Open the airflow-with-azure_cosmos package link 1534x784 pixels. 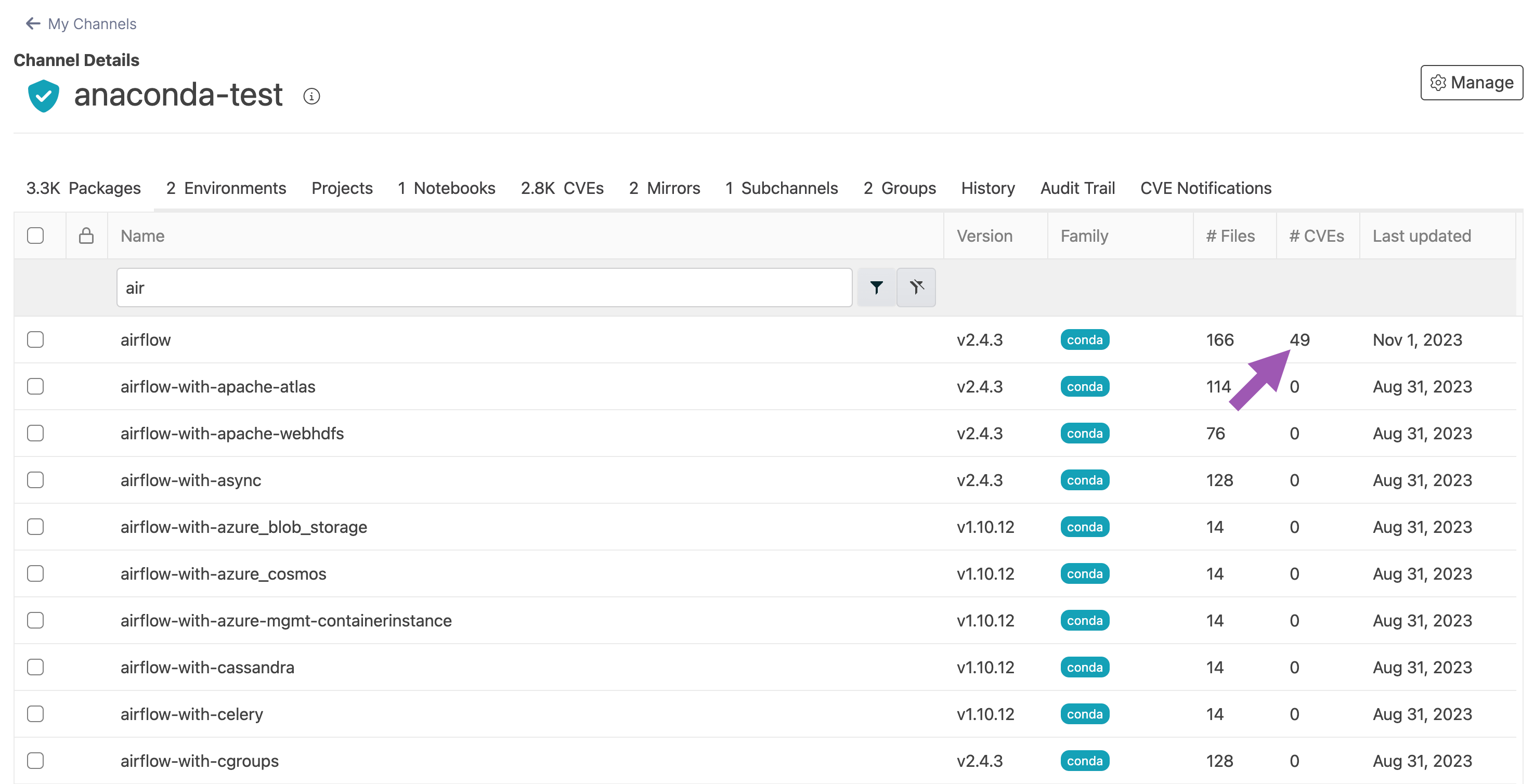pyautogui.click(x=223, y=574)
